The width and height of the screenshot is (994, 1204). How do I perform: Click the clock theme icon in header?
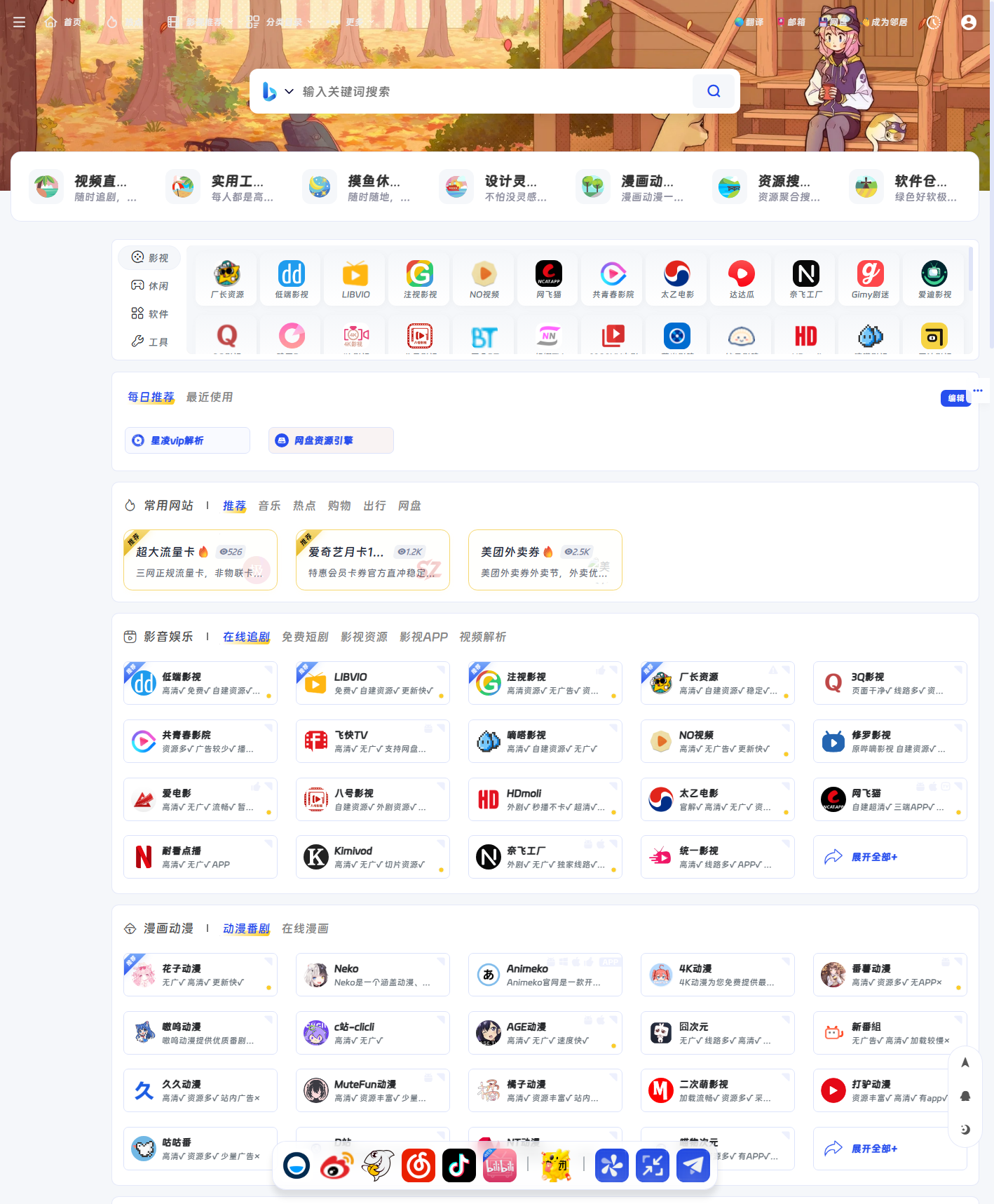933,22
